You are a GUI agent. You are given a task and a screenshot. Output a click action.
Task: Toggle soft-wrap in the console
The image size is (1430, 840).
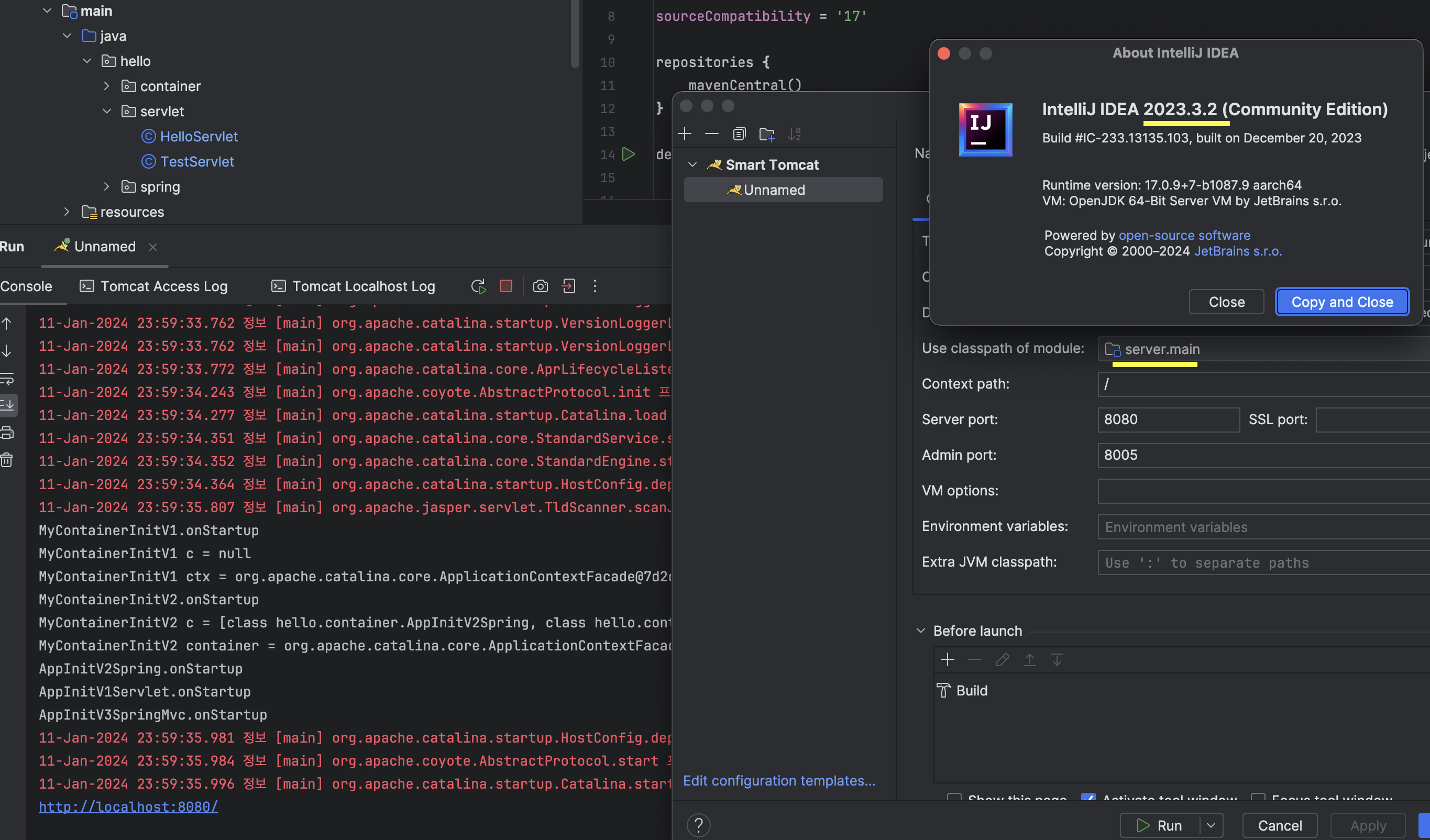click(7, 378)
